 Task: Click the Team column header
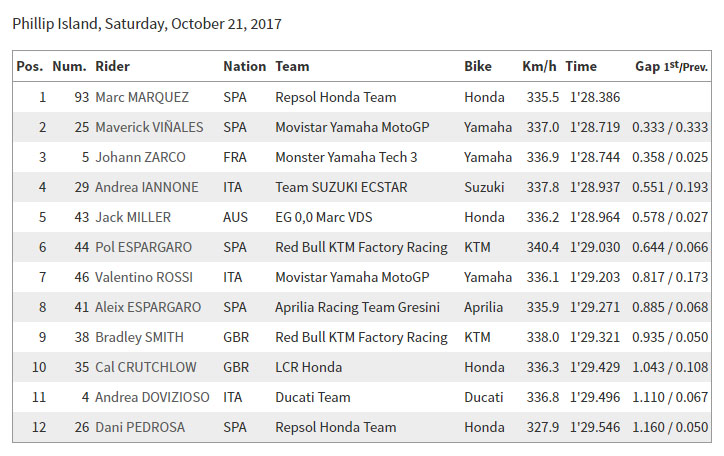coord(292,66)
